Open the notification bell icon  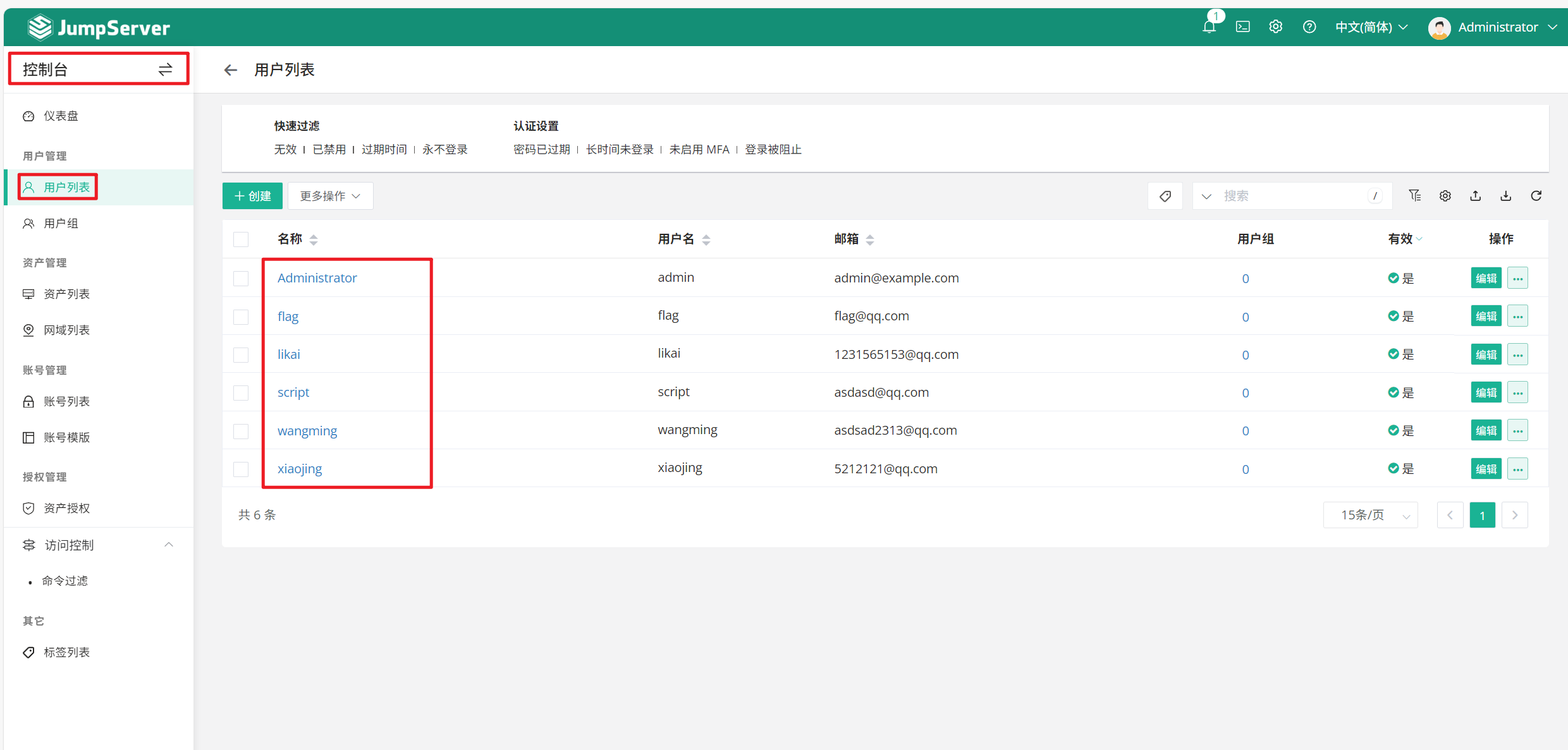[1209, 27]
